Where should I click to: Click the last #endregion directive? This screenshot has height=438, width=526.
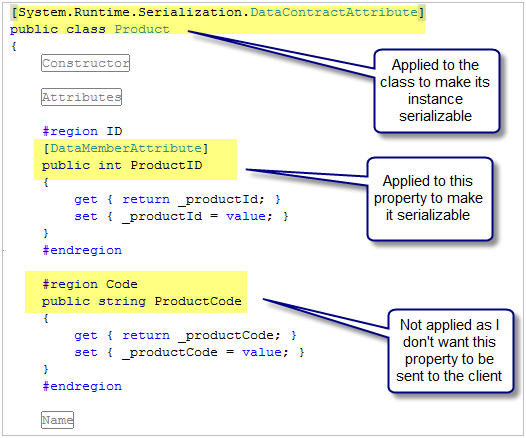tap(82, 386)
